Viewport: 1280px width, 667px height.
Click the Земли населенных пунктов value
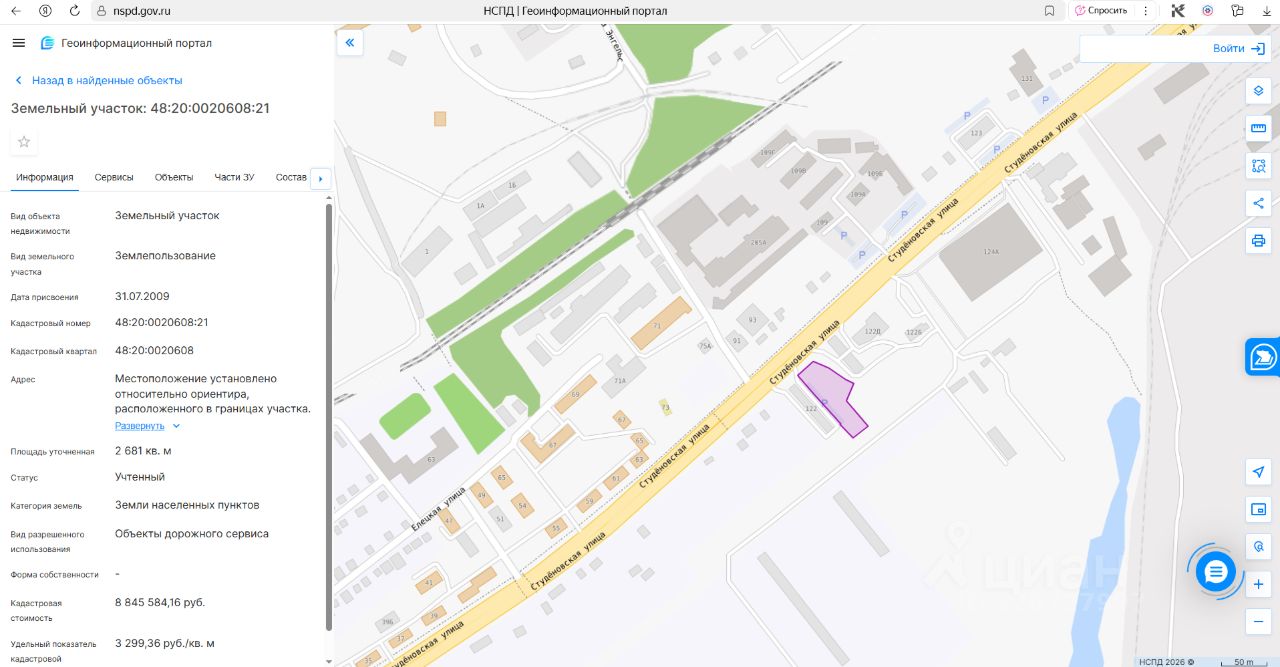(187, 505)
